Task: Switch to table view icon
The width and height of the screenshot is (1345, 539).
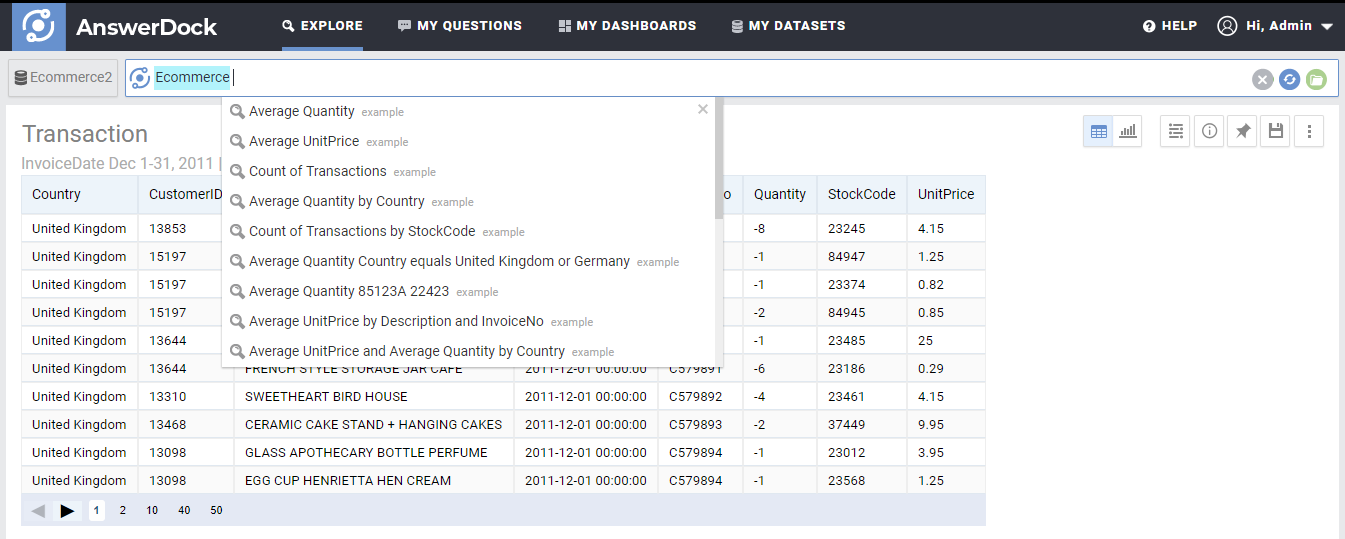Action: [x=1099, y=131]
